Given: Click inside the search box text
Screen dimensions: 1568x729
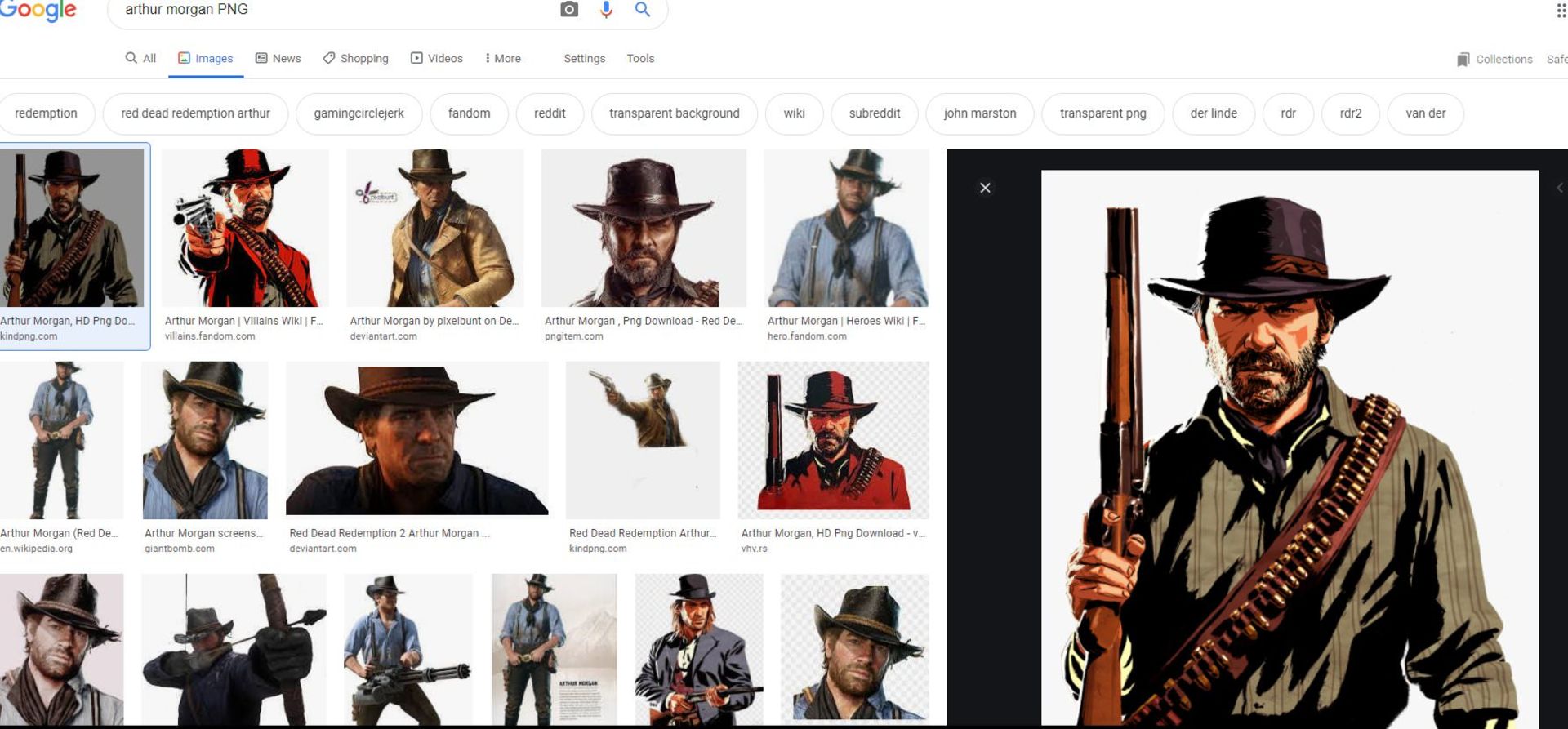Looking at the screenshot, I should point(186,9).
